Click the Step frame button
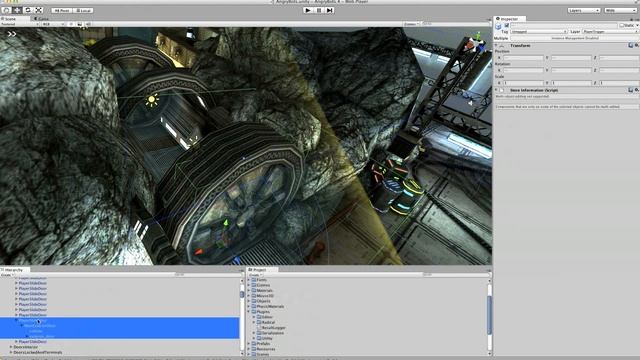640x360 pixels. tap(330, 10)
